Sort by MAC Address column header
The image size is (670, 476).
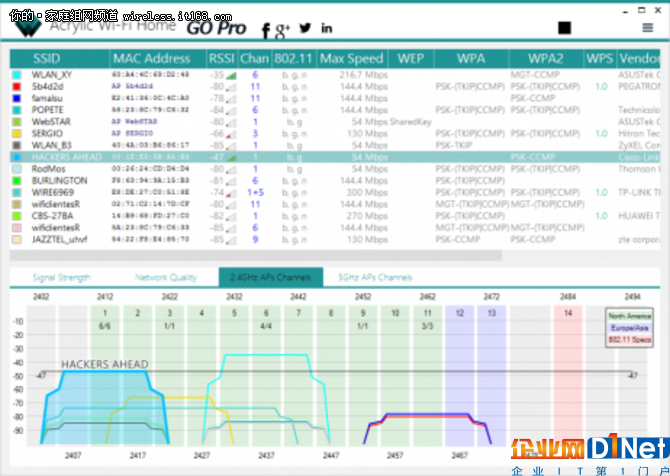tap(152, 59)
